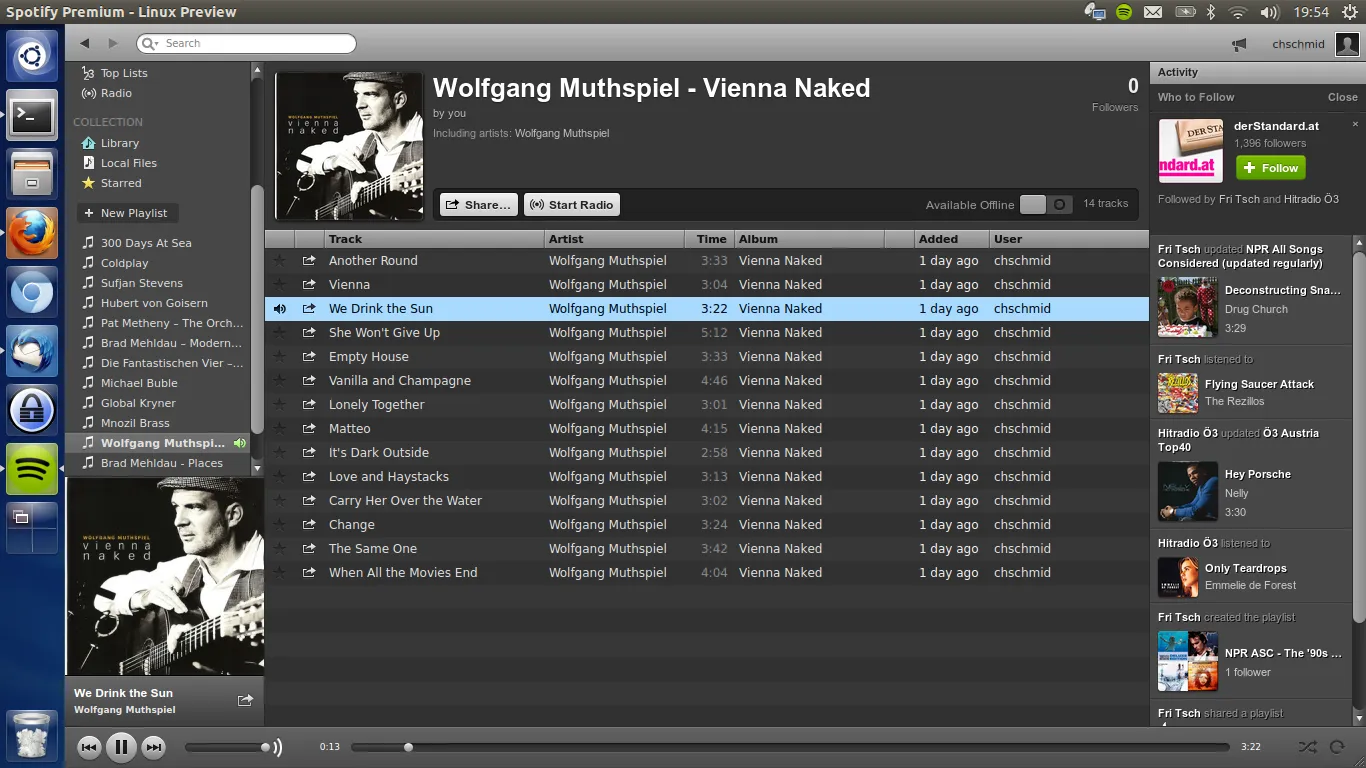Open the Spotify indicator in the system tray
This screenshot has height=768, width=1366.
pos(1124,12)
